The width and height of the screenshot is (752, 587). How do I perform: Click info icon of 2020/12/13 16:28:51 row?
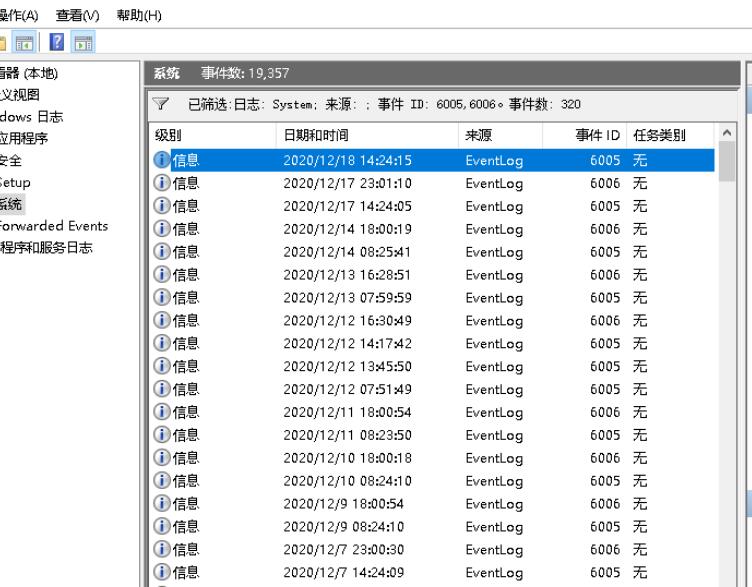pyautogui.click(x=162, y=274)
